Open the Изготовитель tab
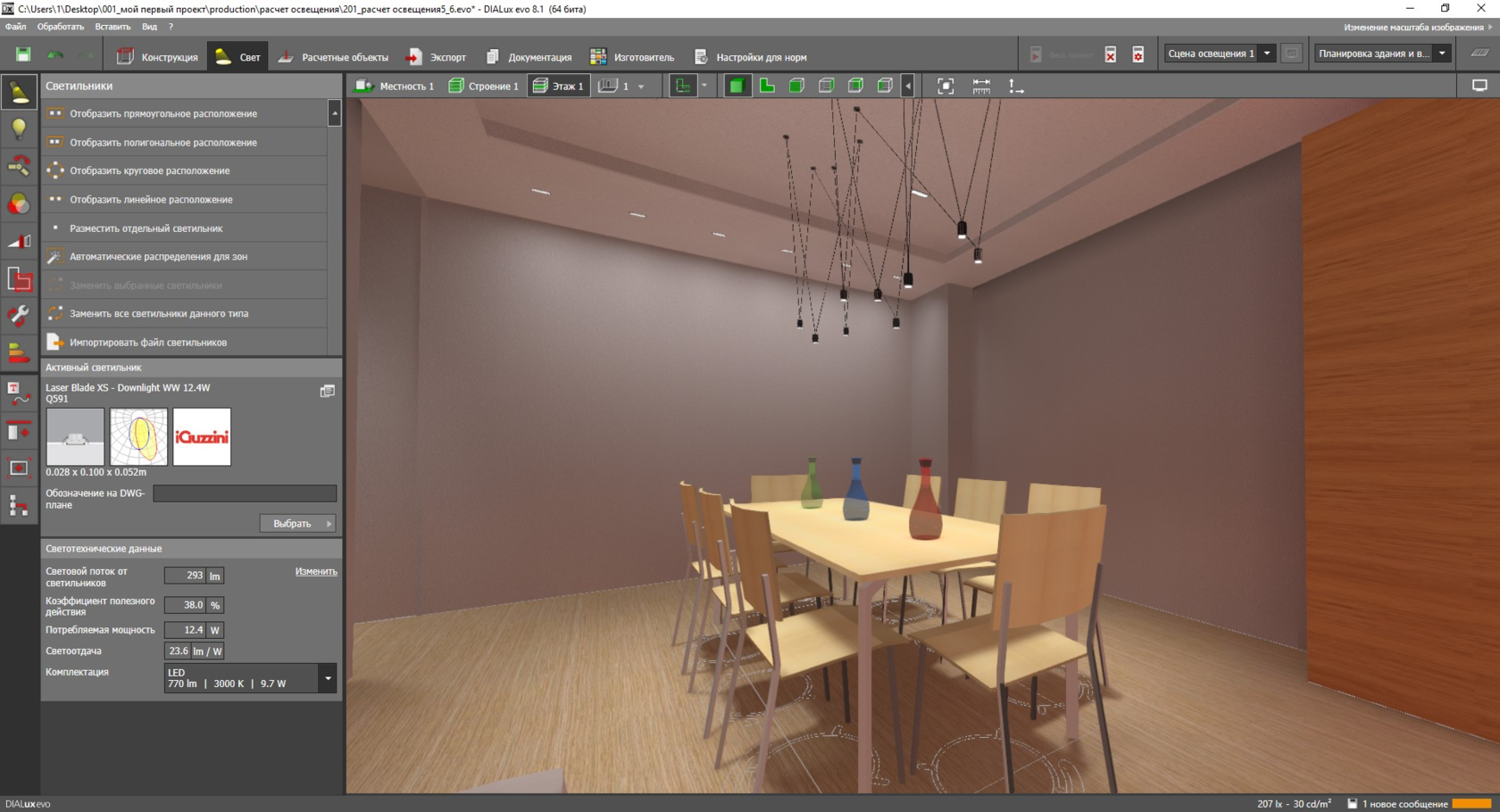 tap(632, 57)
